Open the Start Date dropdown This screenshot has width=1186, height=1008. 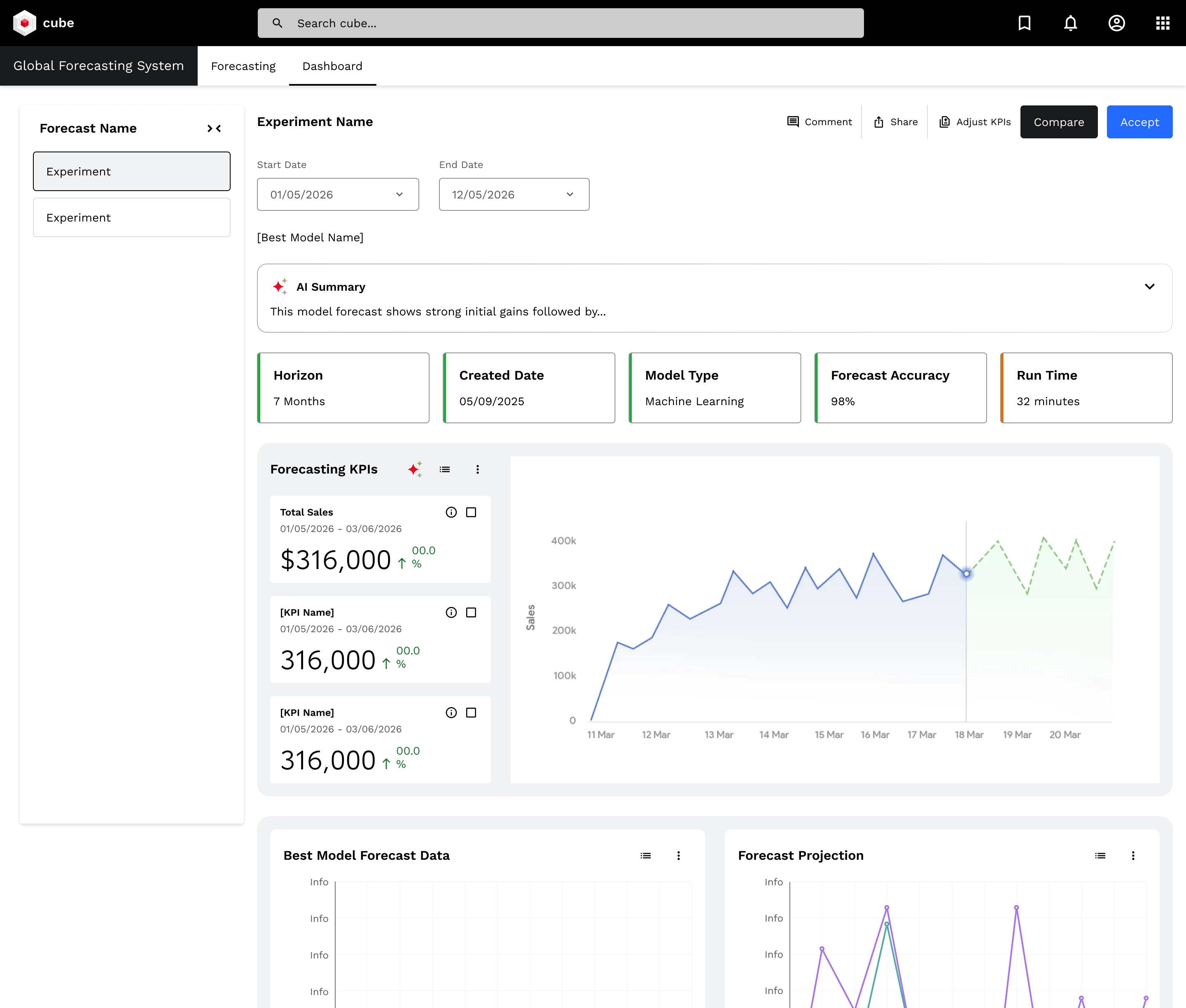(x=338, y=194)
